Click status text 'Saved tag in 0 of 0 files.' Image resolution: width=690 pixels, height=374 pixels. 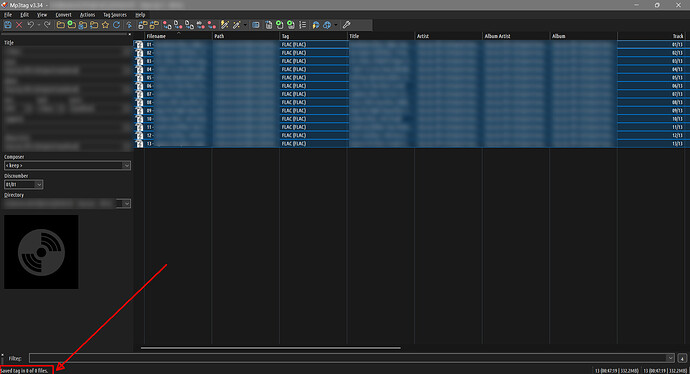pos(25,370)
